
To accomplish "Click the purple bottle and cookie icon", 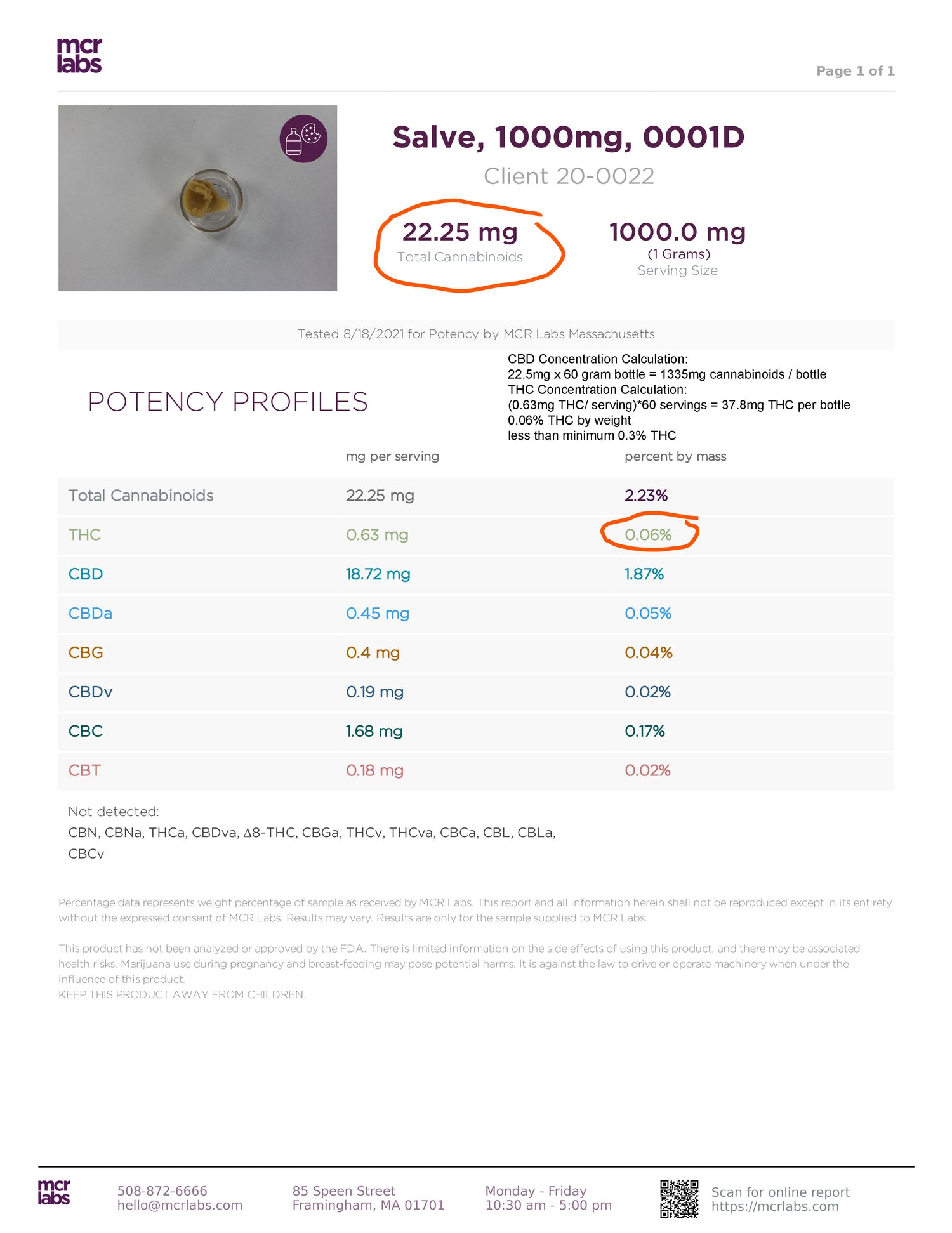I will pyautogui.click(x=303, y=139).
